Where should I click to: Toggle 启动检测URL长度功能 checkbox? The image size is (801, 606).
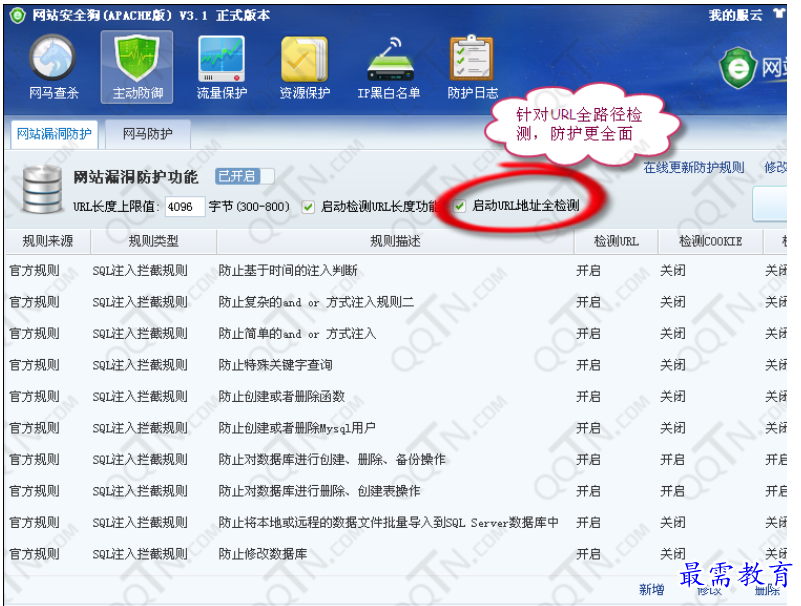[x=308, y=207]
